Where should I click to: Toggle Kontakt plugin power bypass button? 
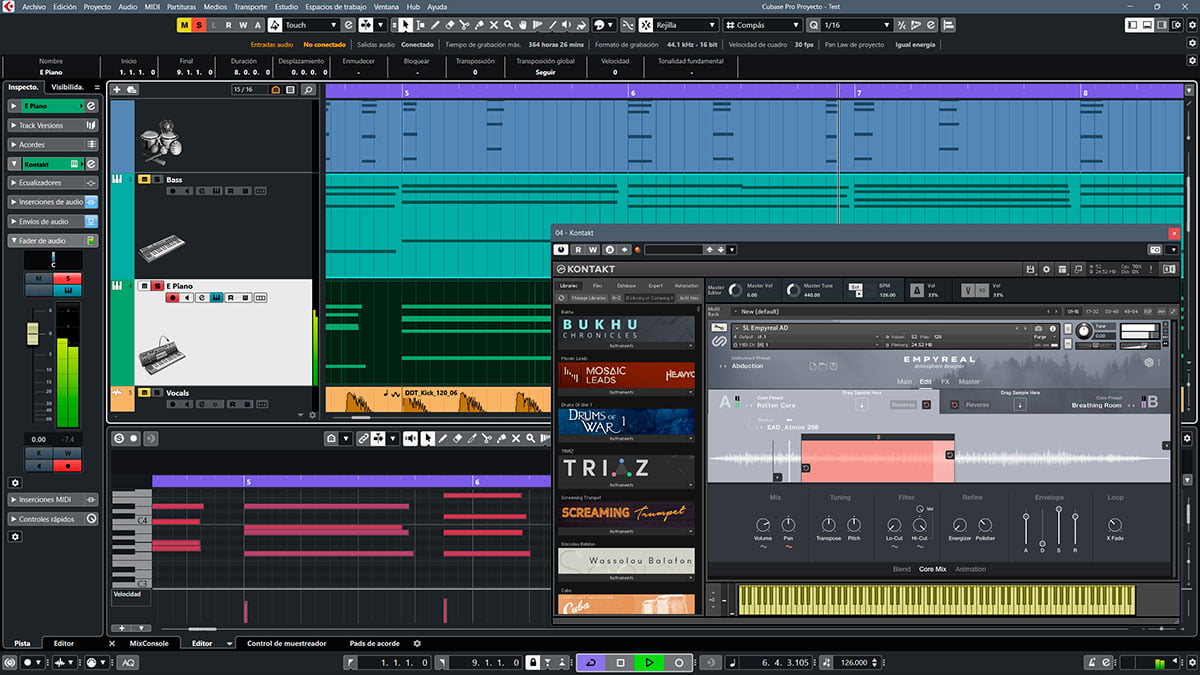point(560,249)
